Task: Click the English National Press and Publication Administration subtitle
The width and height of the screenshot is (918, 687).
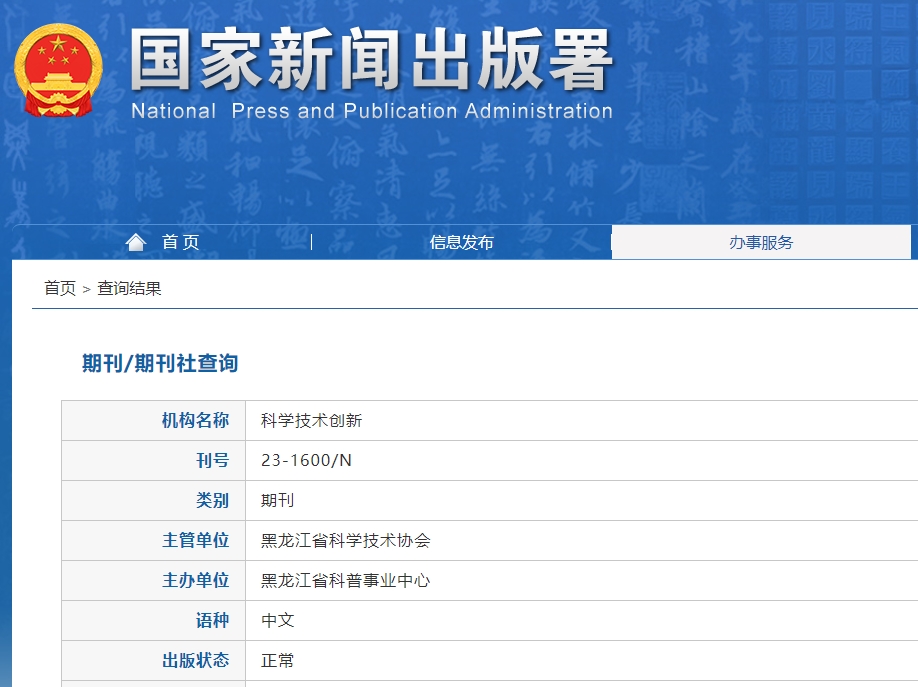Action: tap(371, 111)
